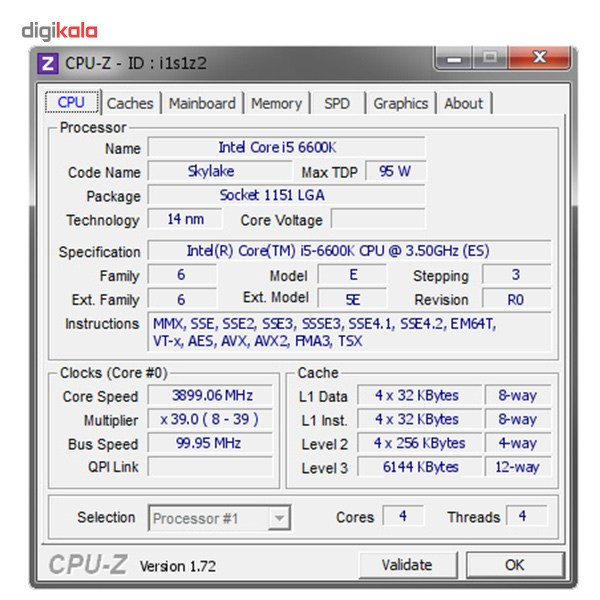Viewport: 600px width, 600px height.
Task: Click the Instructions list box
Action: point(349,332)
